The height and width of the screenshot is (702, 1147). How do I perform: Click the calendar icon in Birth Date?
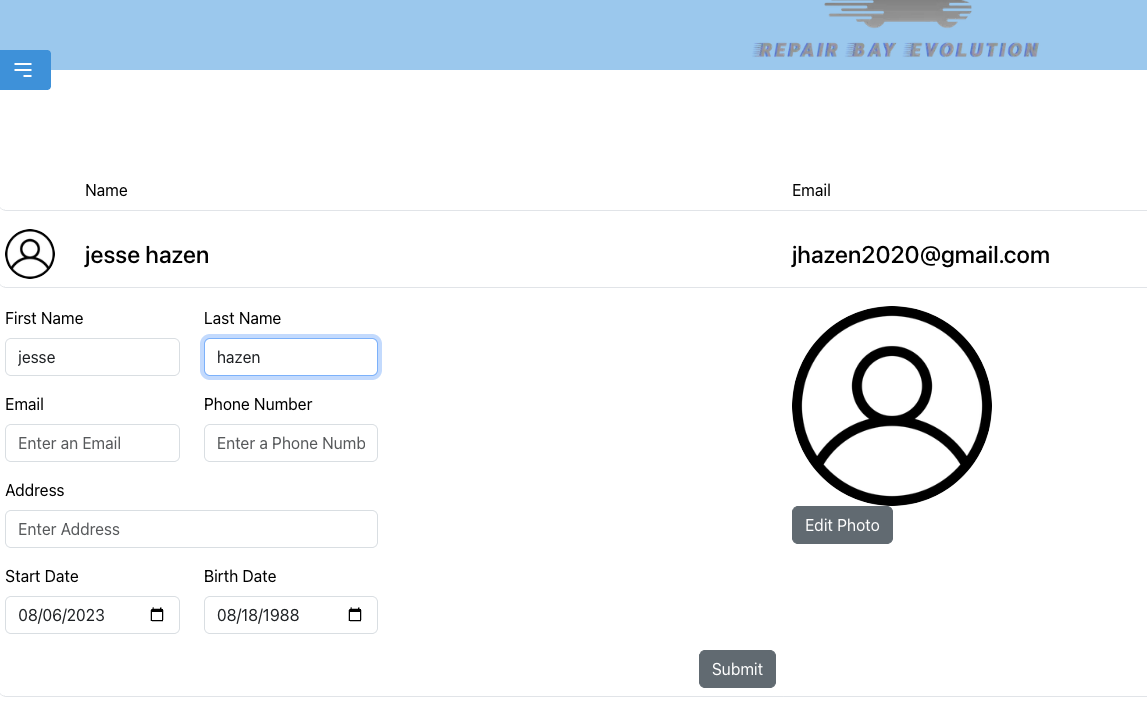coord(355,615)
